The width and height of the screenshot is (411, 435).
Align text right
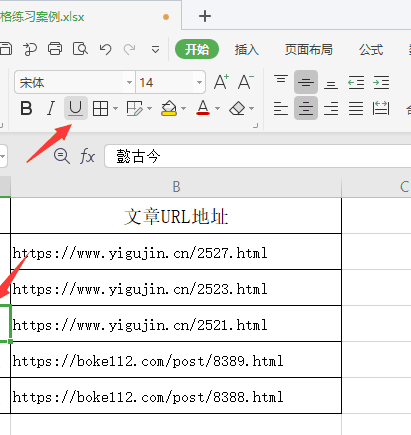tap(331, 108)
